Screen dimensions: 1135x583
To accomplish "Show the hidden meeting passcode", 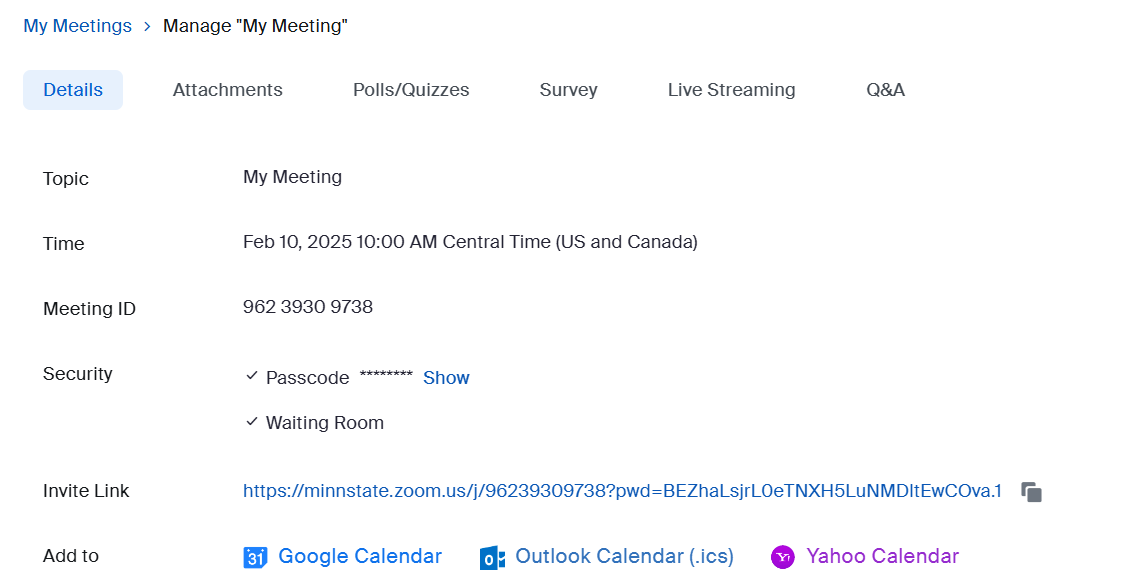I will (446, 378).
